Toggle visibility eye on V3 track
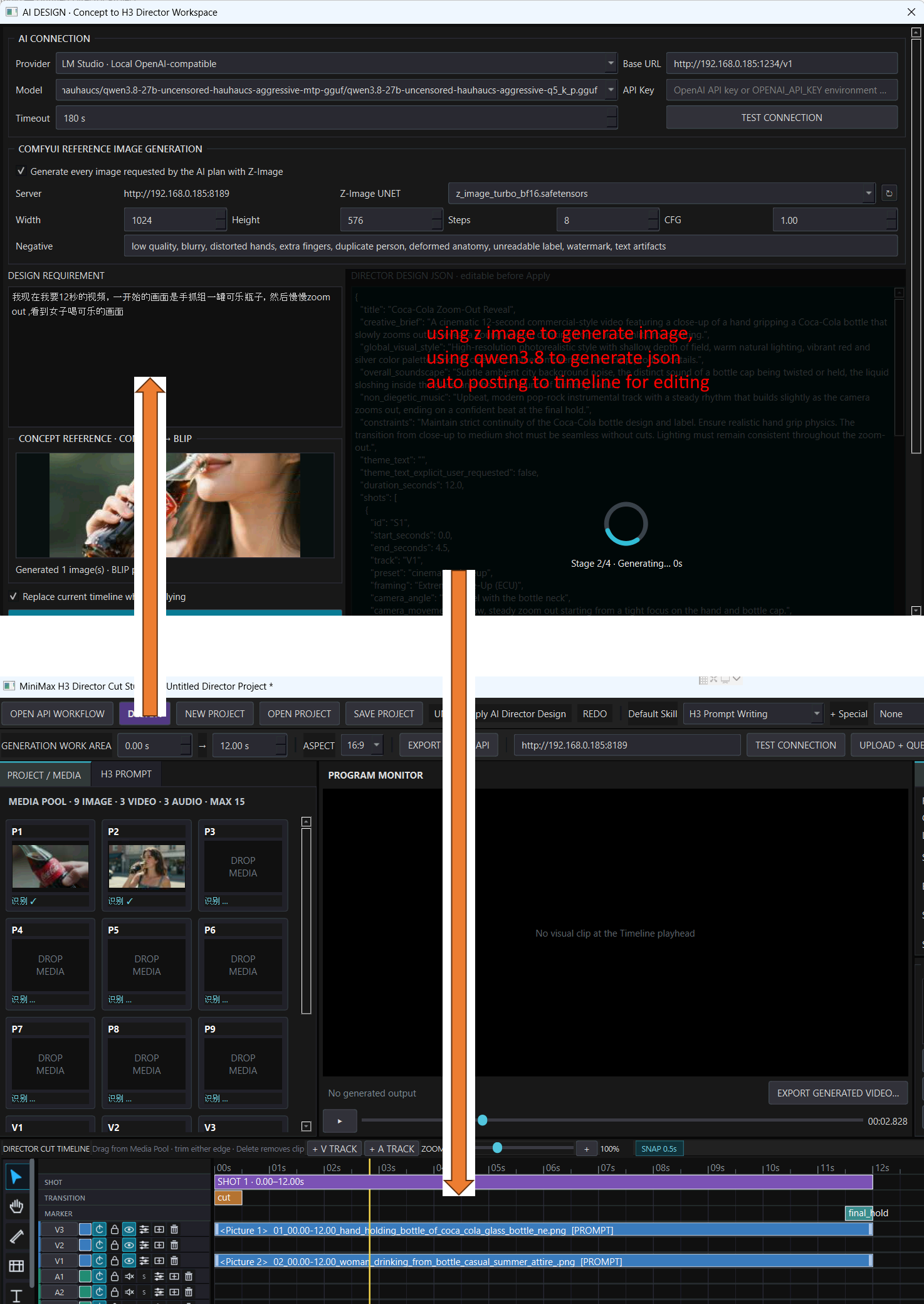 (129, 1229)
